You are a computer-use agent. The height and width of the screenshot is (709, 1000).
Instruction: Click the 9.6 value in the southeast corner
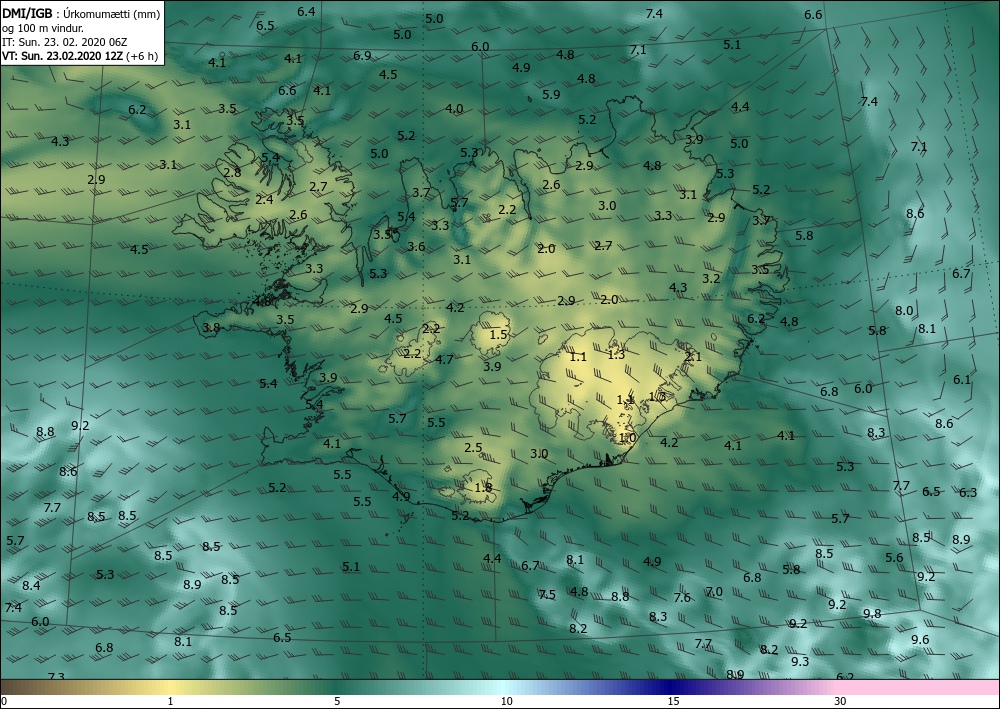[920, 640]
